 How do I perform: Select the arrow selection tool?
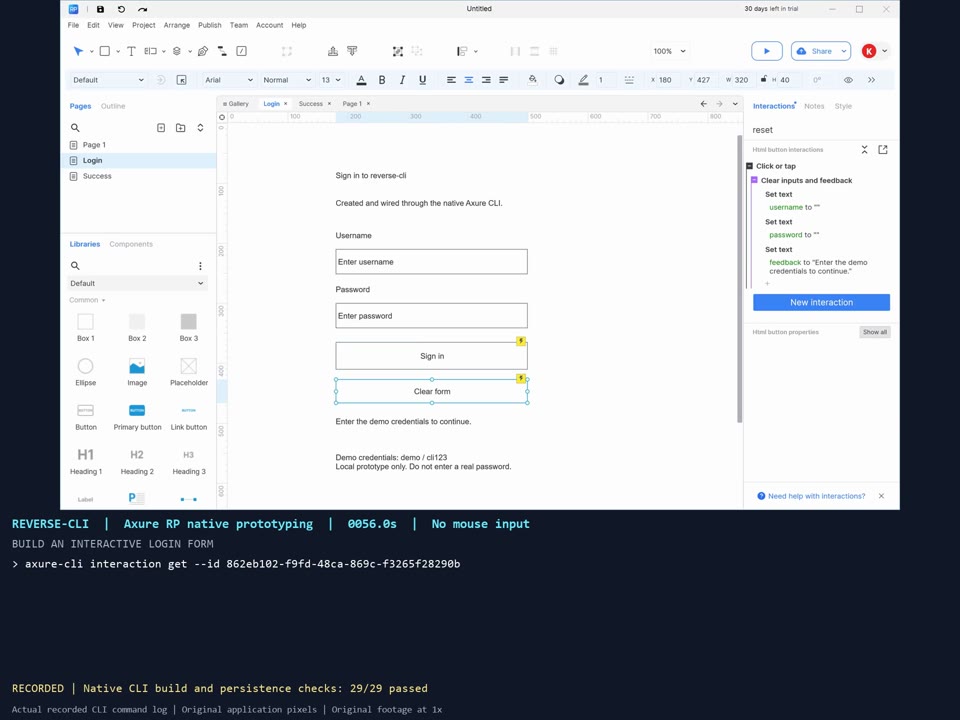click(78, 51)
